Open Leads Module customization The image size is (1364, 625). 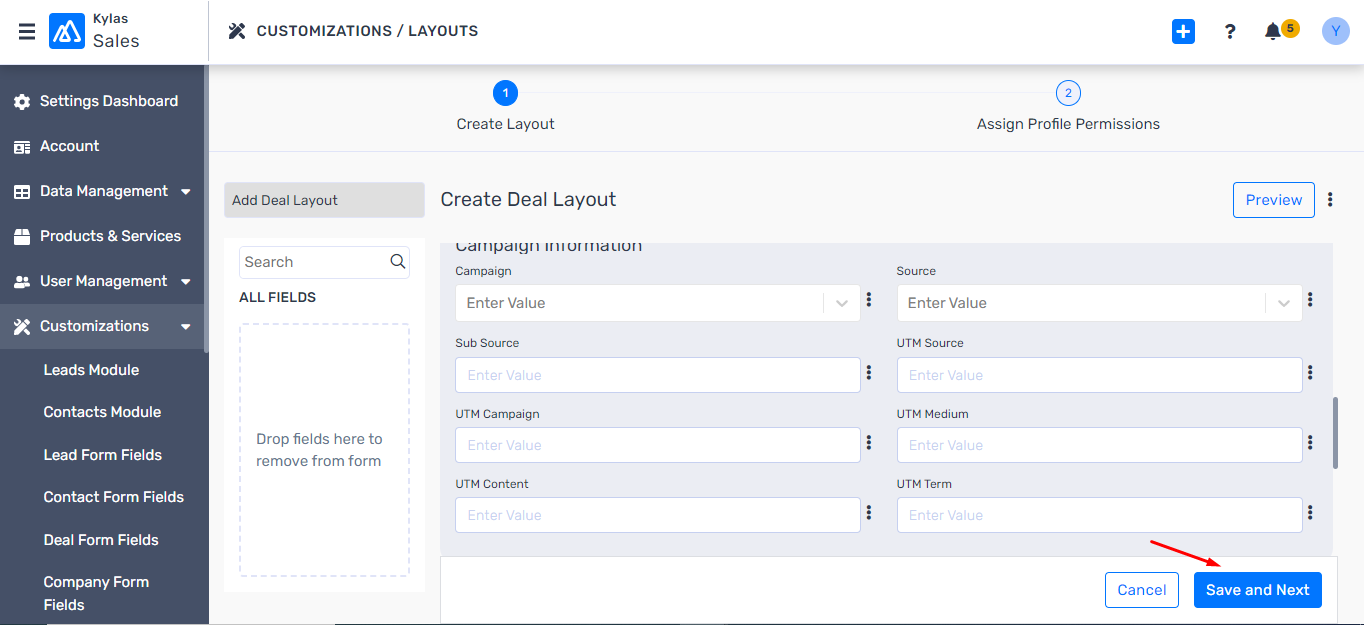pos(91,370)
